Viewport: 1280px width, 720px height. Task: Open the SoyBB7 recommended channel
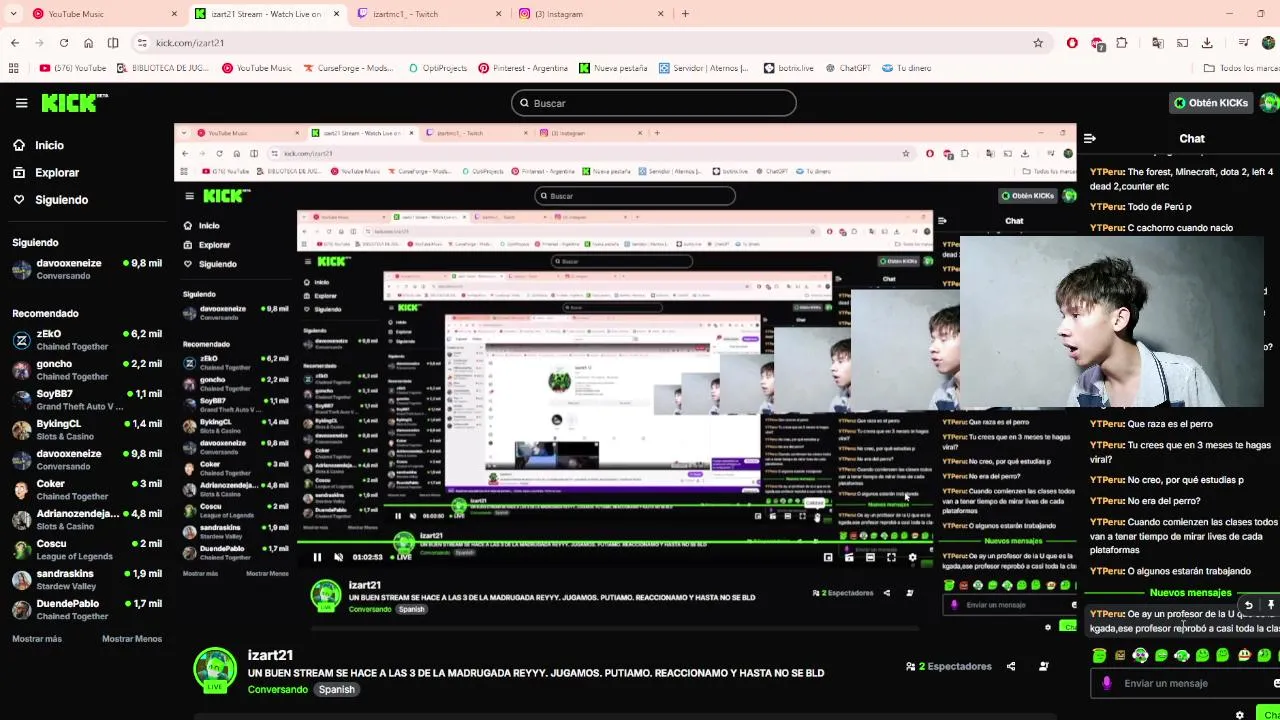pos(86,399)
